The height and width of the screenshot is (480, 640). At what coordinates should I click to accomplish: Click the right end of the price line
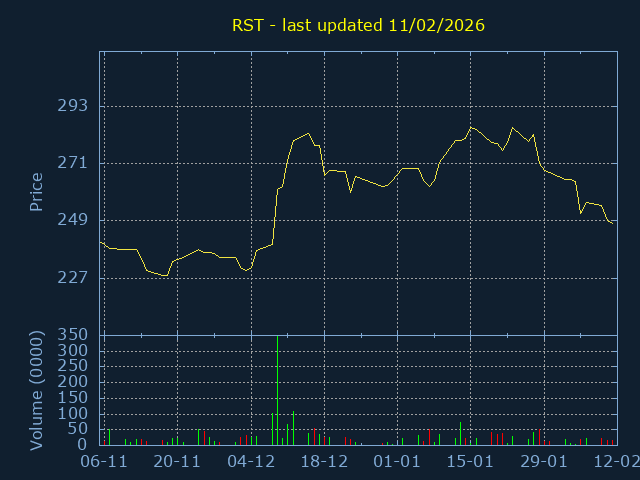(x=612, y=223)
